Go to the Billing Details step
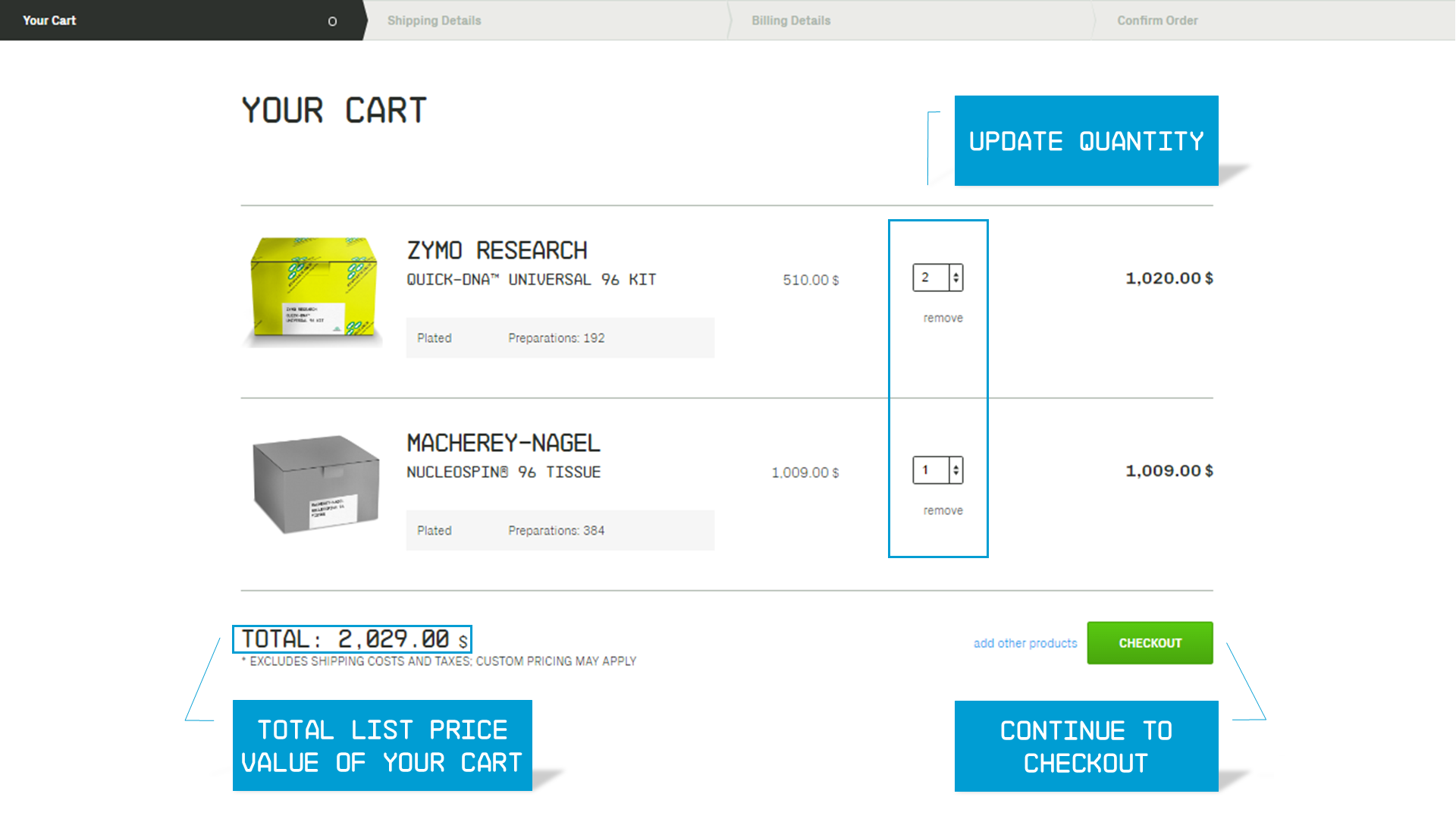The height and width of the screenshot is (819, 1456). [x=791, y=20]
